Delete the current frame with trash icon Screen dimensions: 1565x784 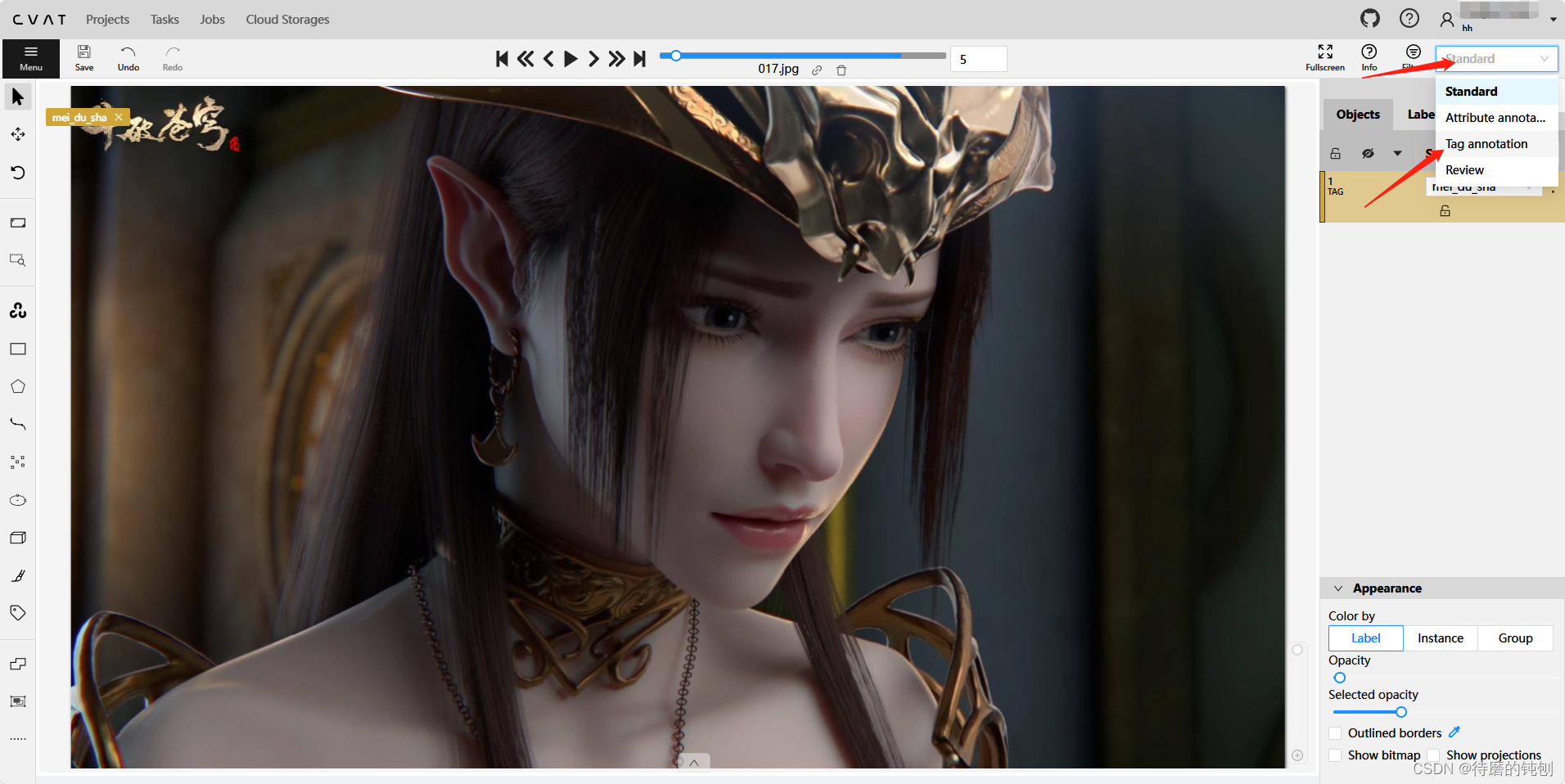tap(841, 70)
